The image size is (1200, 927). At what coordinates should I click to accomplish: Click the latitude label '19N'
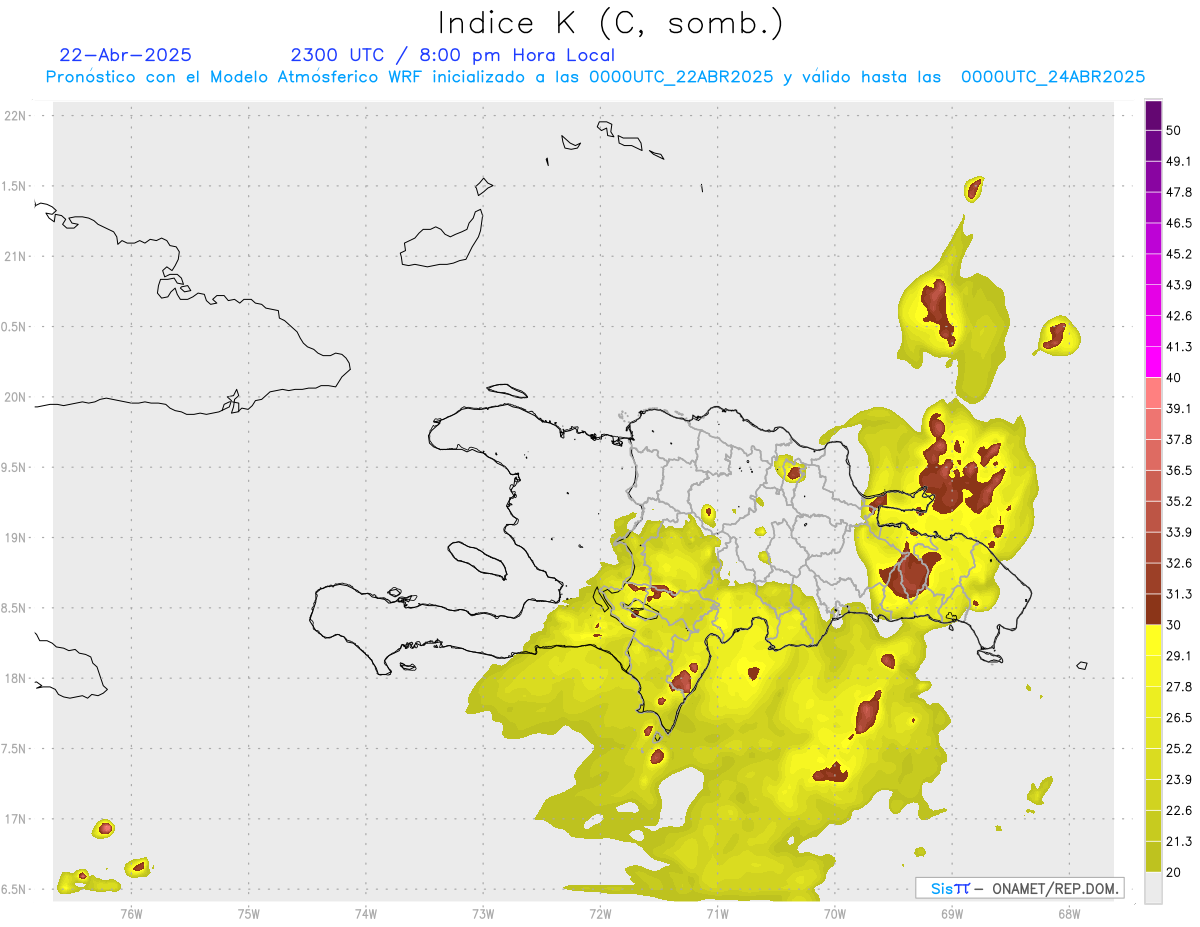(14, 538)
